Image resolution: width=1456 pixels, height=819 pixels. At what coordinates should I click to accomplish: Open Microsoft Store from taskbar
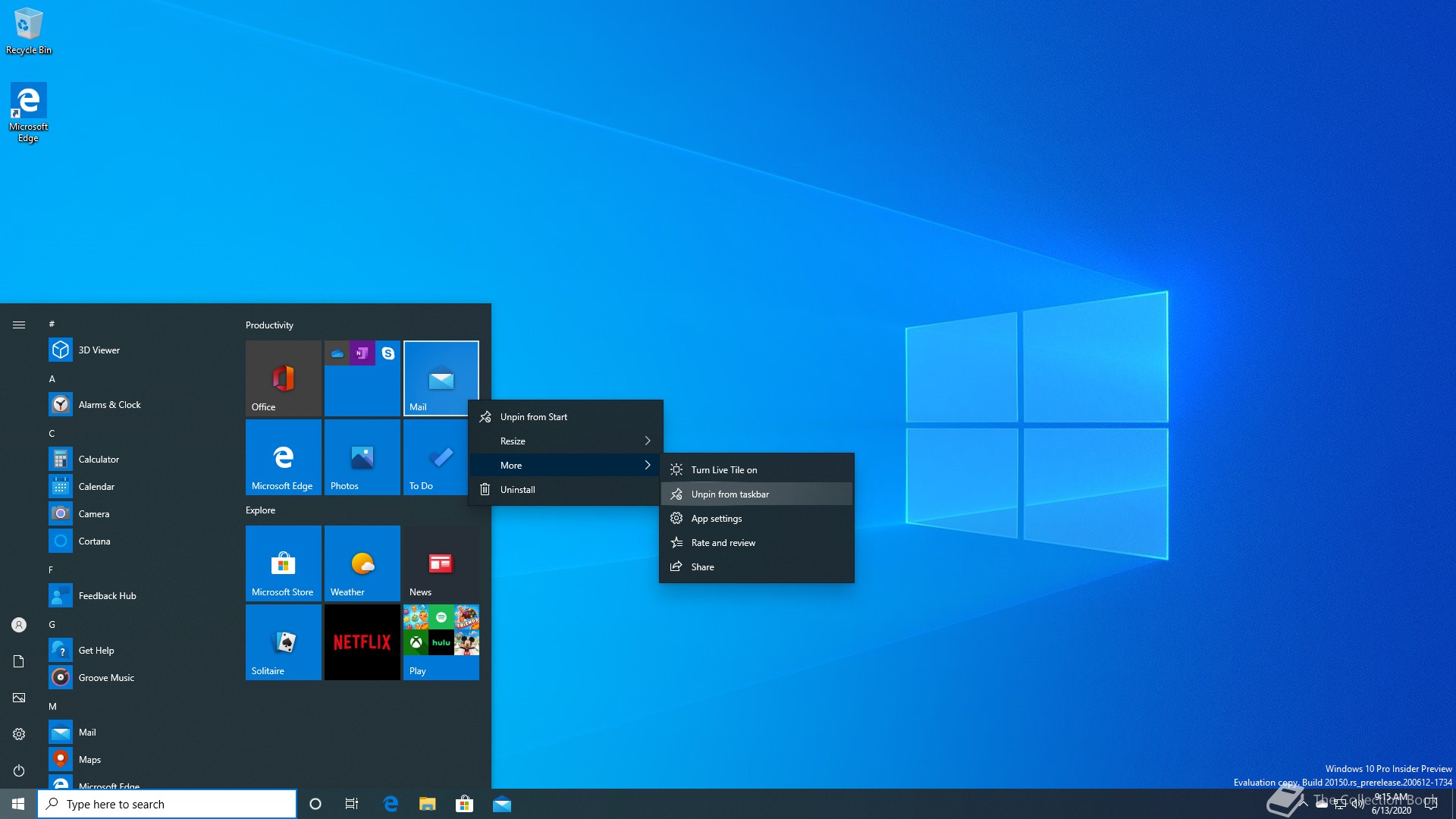pos(464,804)
